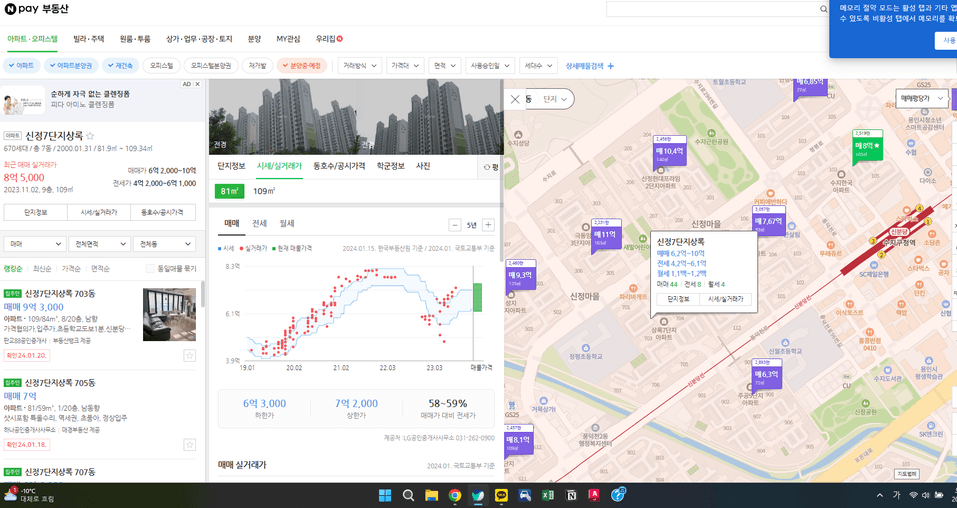
Task: Click the plus icon beside 상세매물검색
Action: point(610,66)
